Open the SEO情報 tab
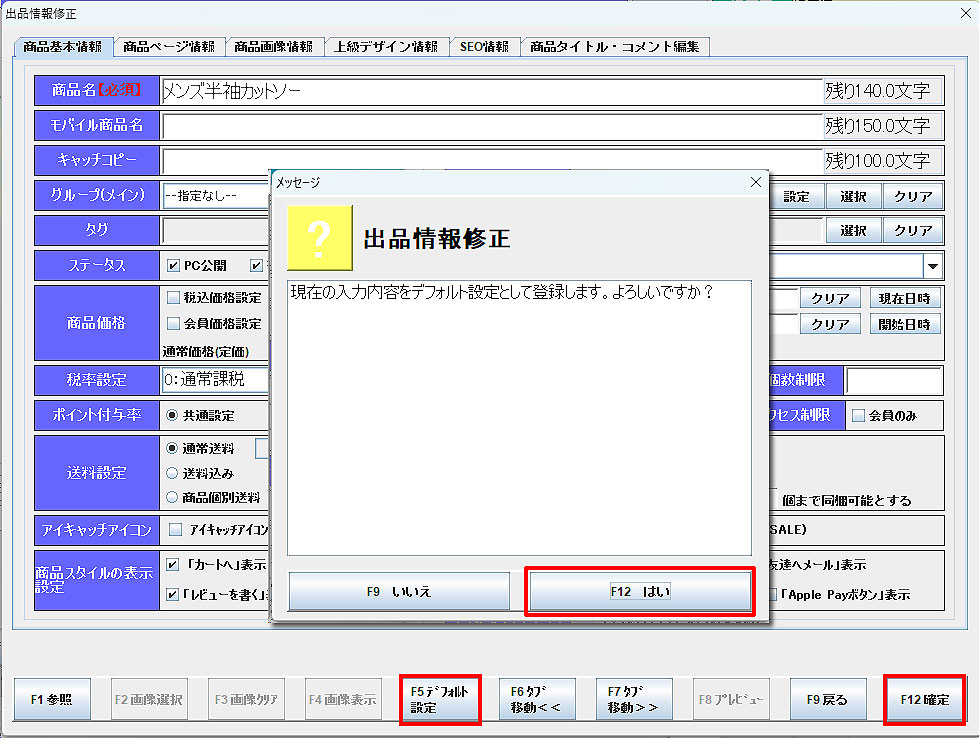 [x=484, y=47]
